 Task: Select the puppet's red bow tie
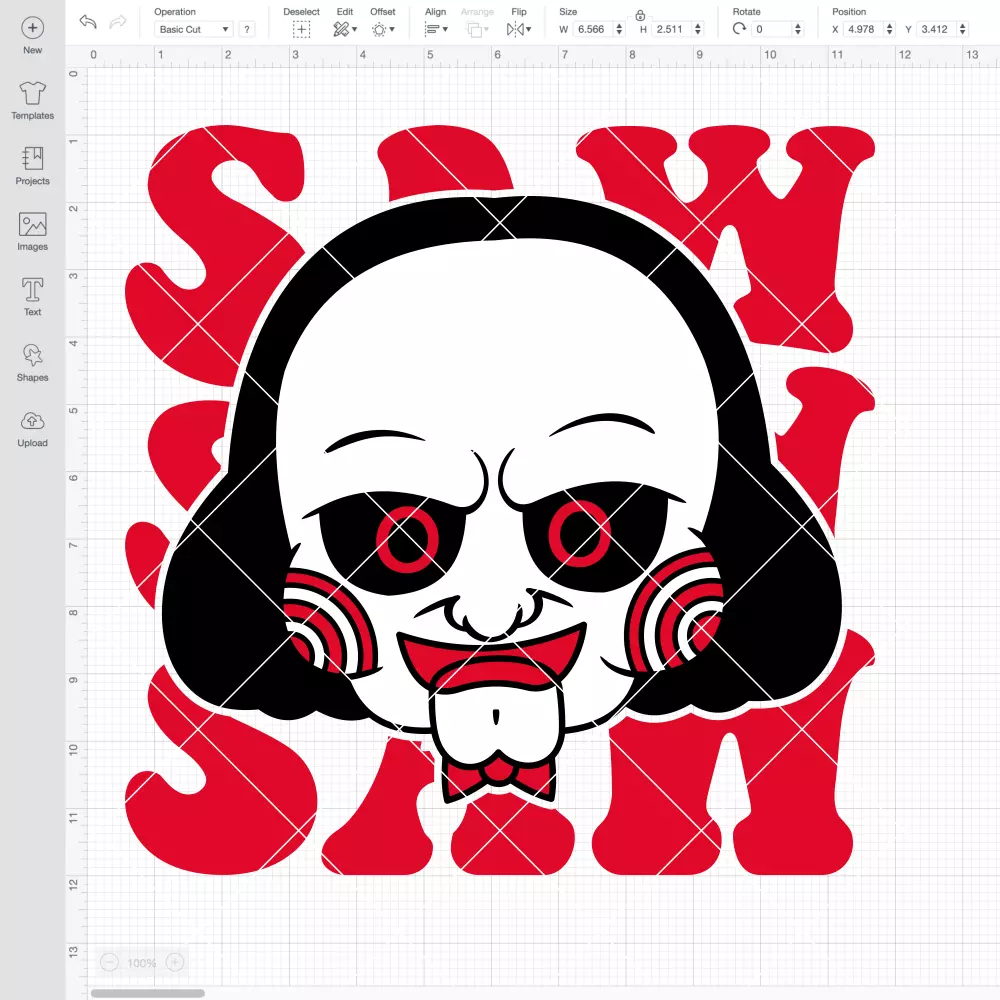500,778
